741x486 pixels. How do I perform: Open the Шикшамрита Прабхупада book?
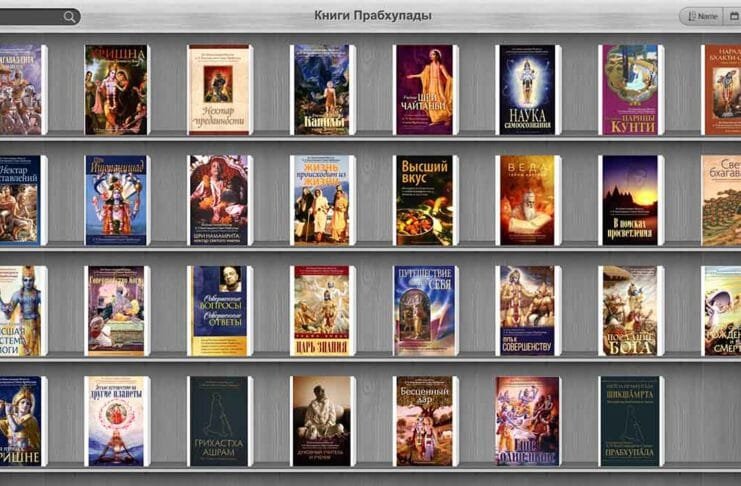coord(631,421)
